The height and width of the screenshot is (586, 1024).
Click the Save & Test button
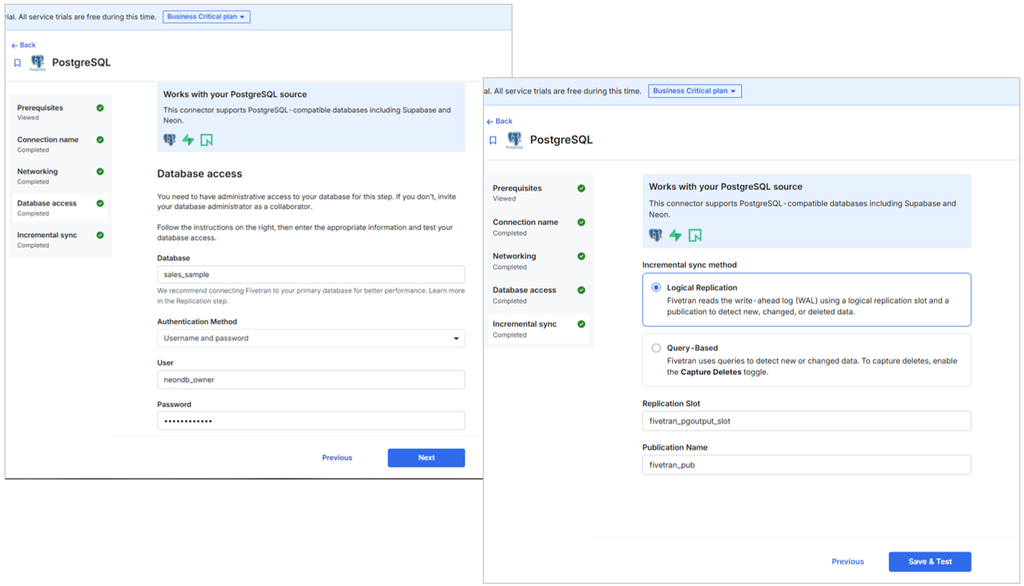click(x=930, y=562)
